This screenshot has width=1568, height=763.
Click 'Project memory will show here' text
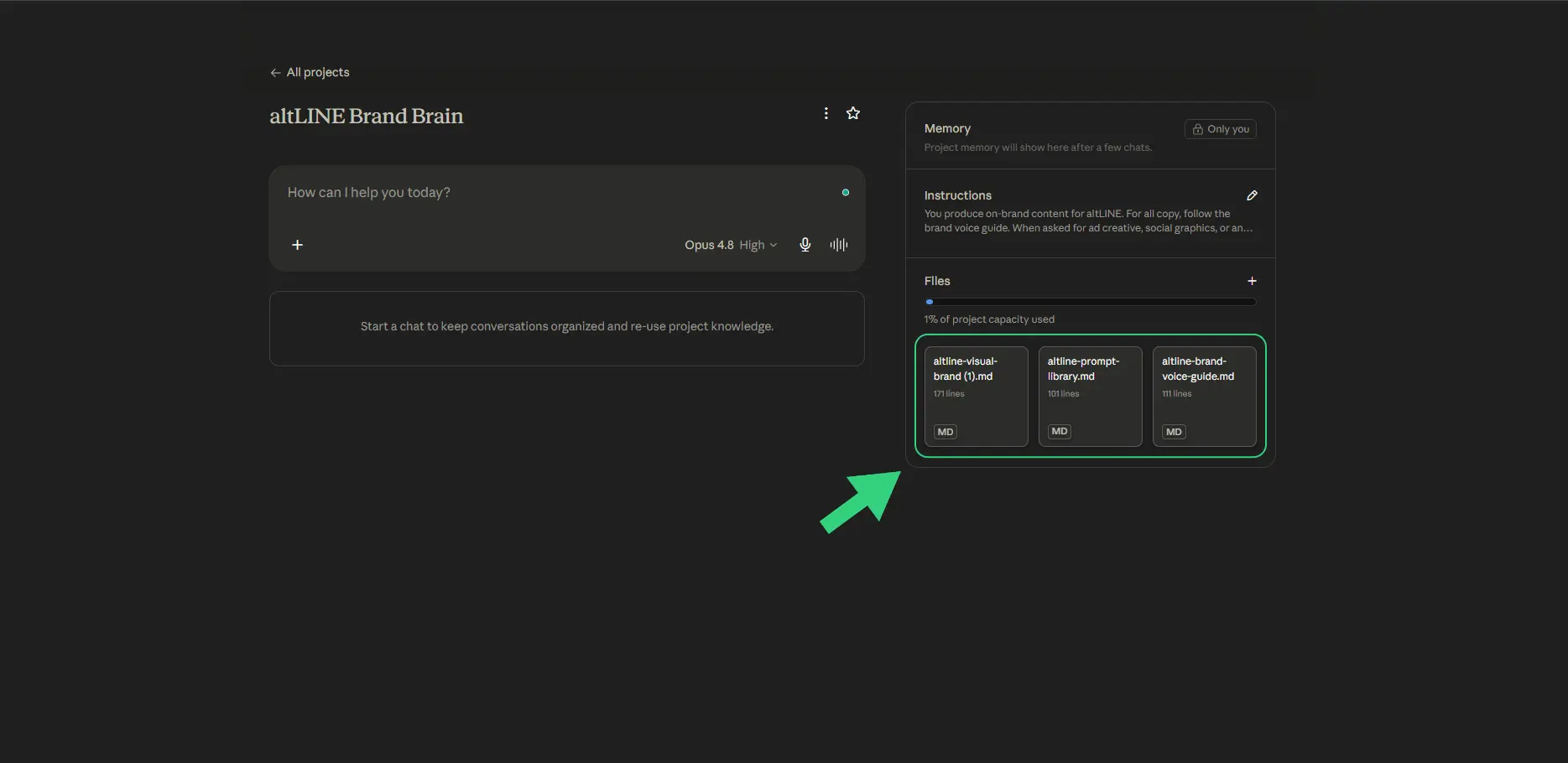1038,148
